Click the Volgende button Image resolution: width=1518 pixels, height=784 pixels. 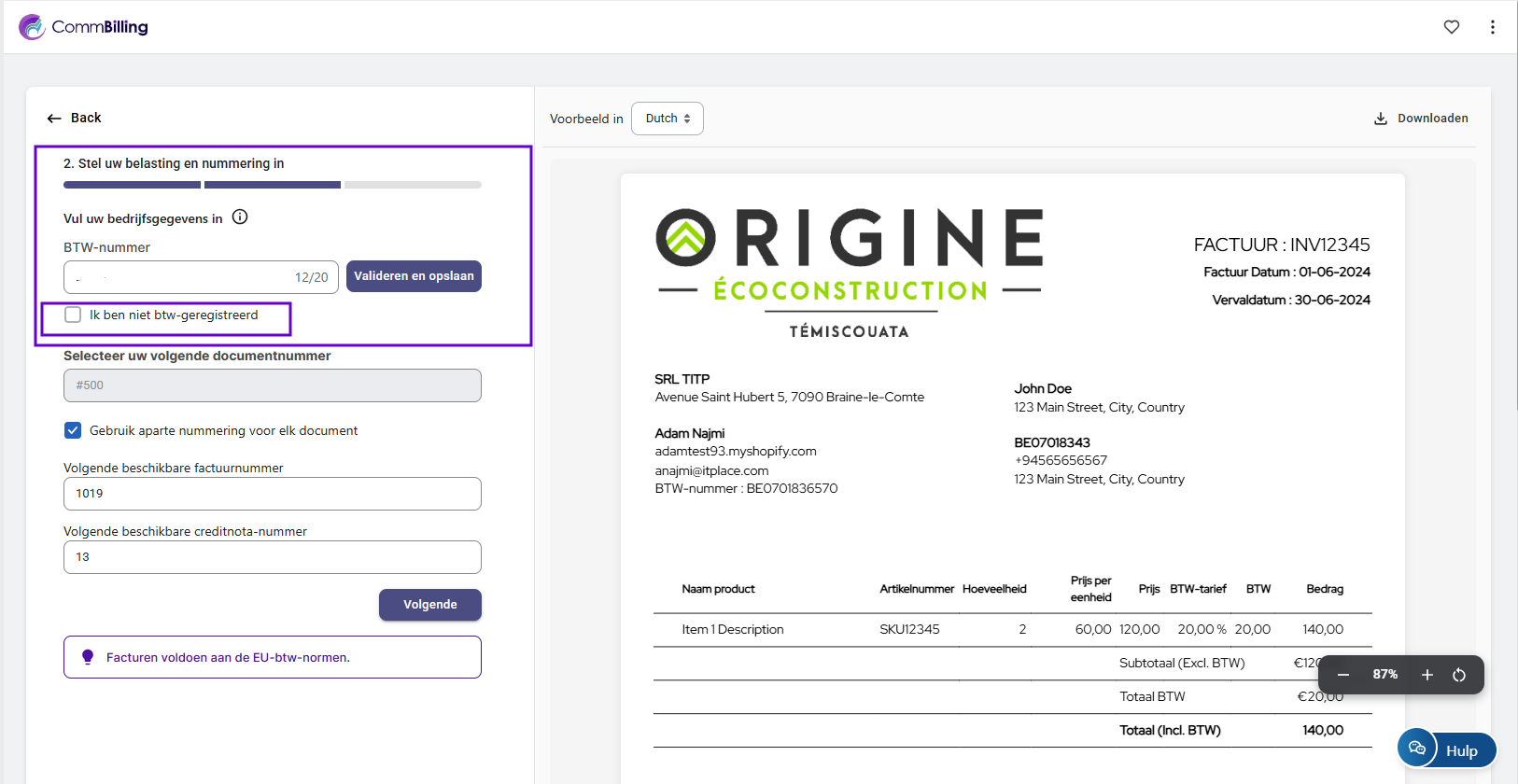click(429, 605)
